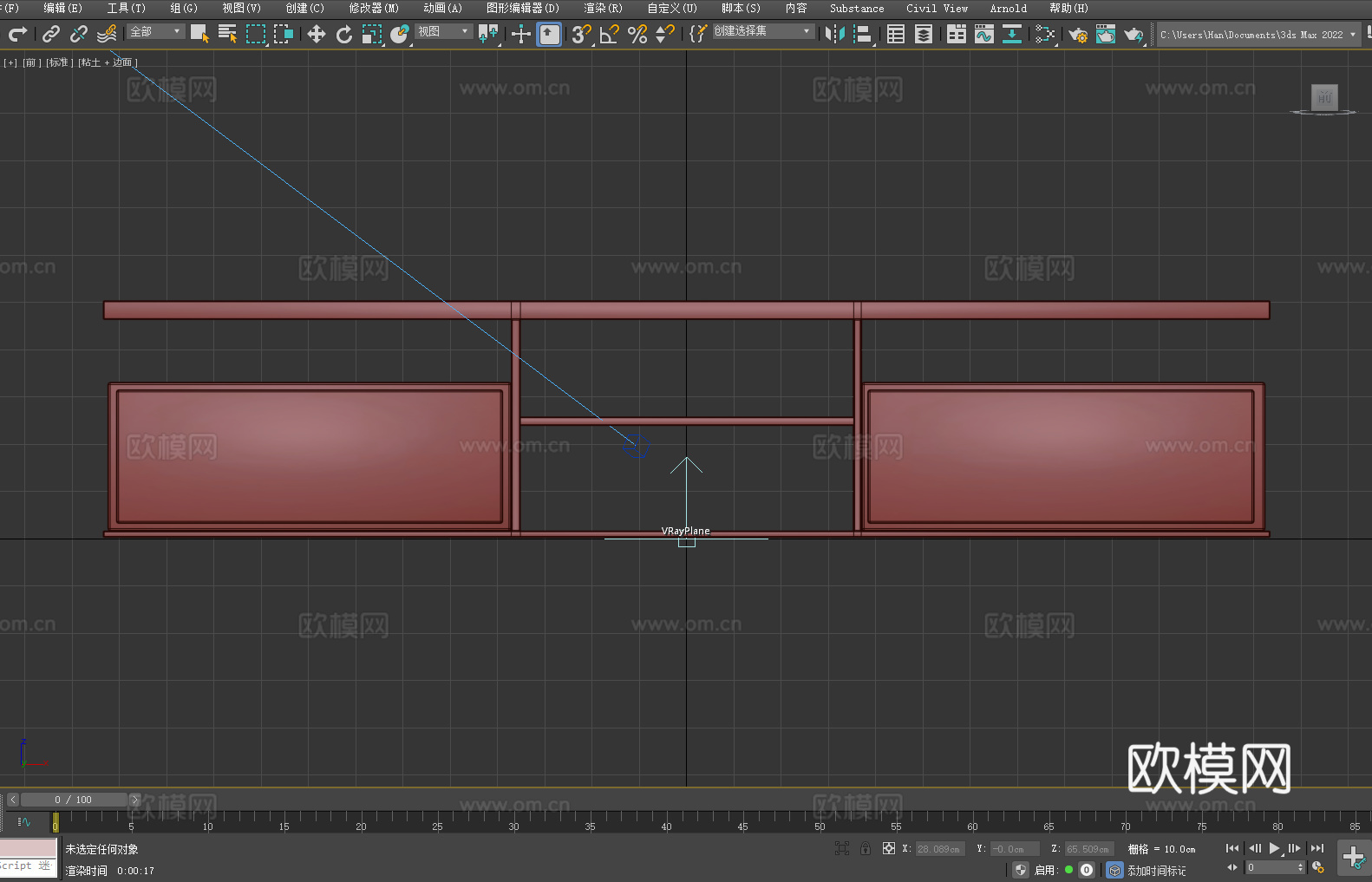1372x882 pixels.
Task: Open the 渲染(R) menu
Action: point(603,8)
